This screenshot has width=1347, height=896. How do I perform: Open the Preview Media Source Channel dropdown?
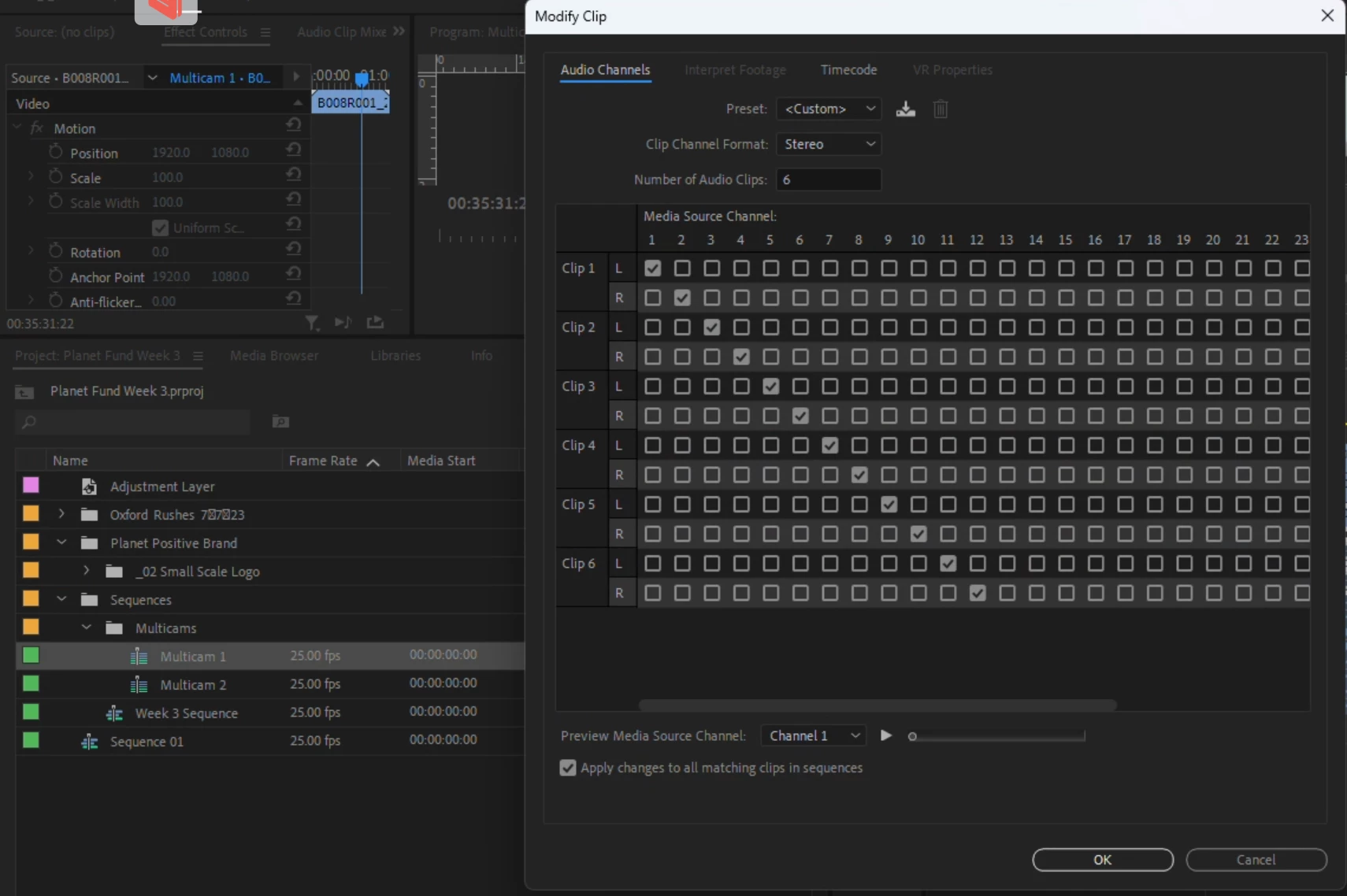click(814, 735)
